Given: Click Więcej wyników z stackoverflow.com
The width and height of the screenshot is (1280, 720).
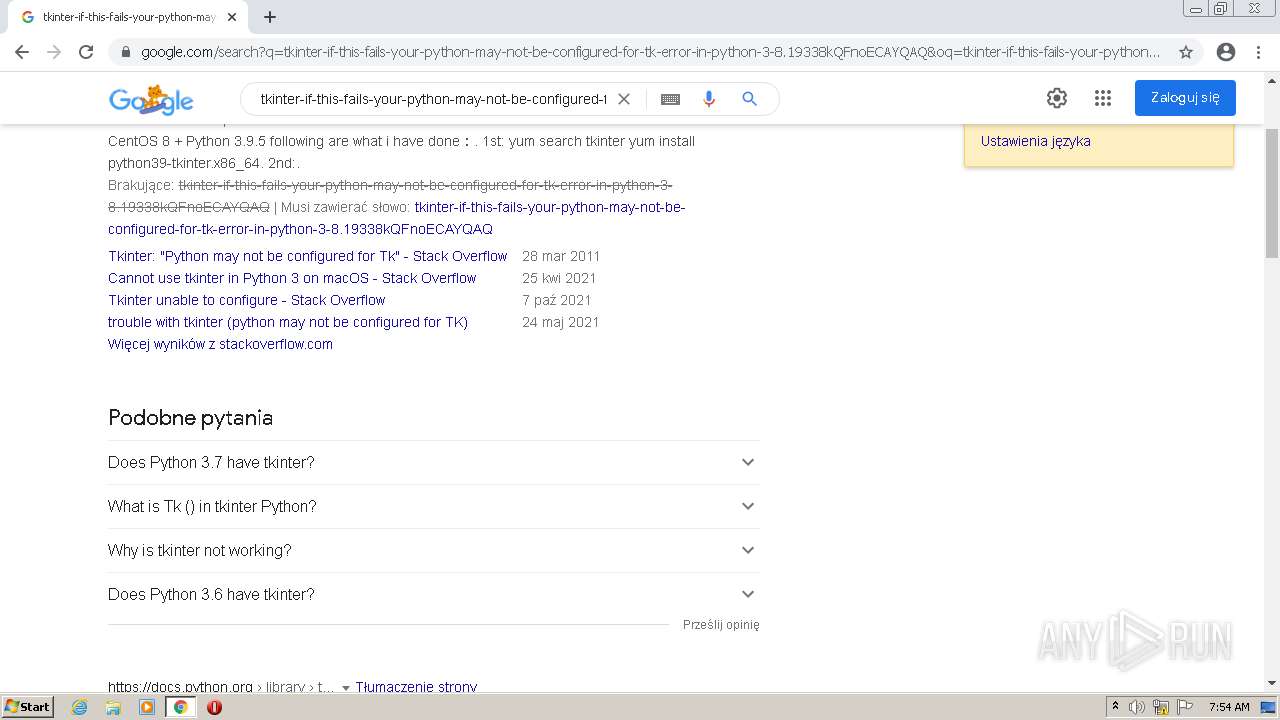Looking at the screenshot, I should [220, 344].
